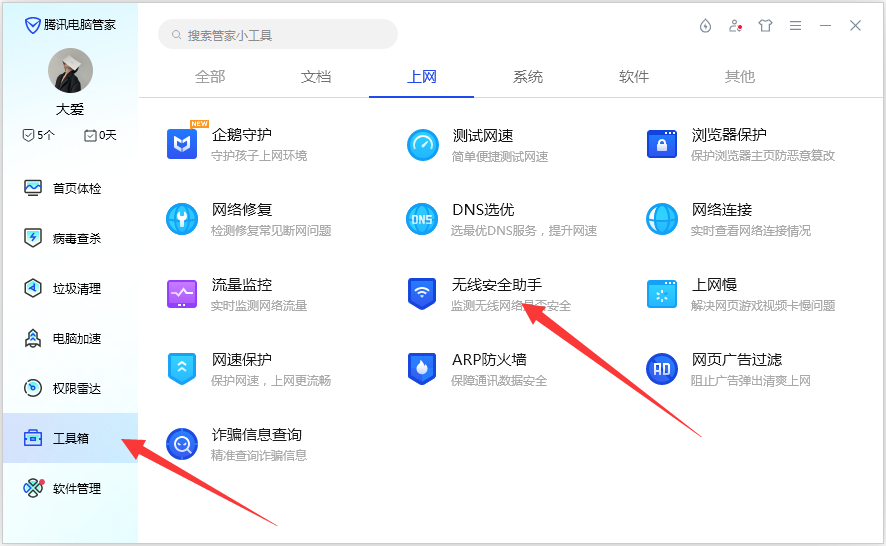This screenshot has width=886, height=546.
Task: Click the 守护孩子上网环境 description
Action: pyautogui.click(x=259, y=155)
